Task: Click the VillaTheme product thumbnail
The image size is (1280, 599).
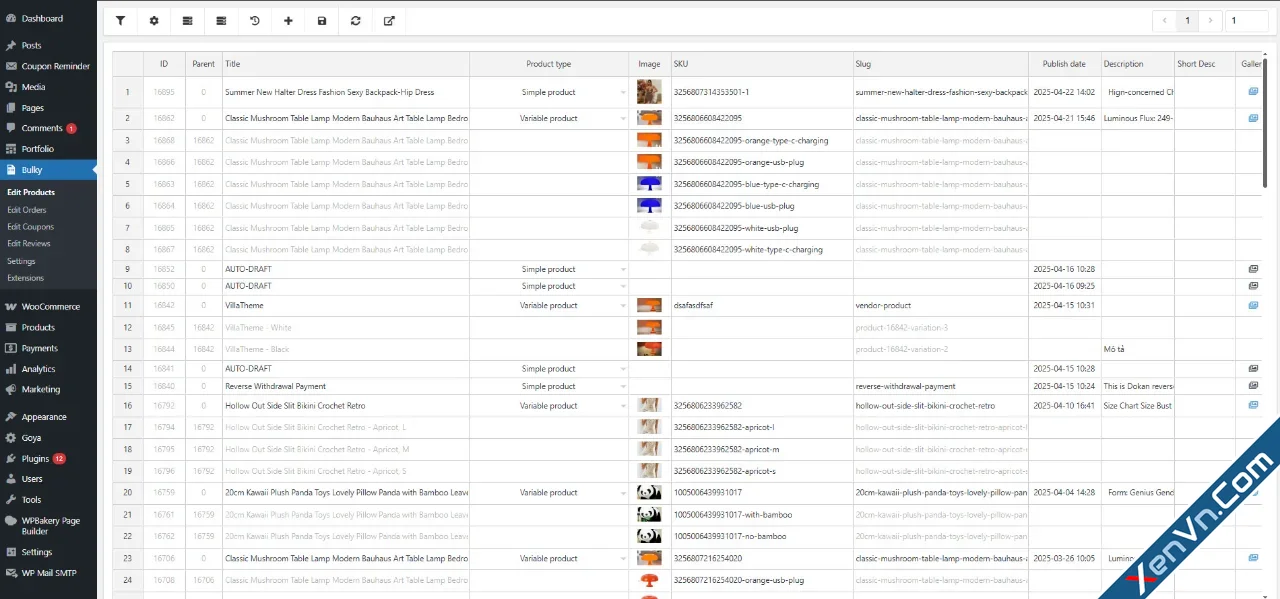Action: [x=649, y=305]
